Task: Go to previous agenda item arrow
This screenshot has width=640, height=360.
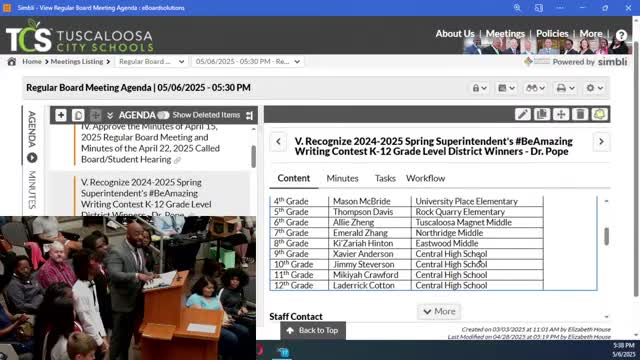Action: pyautogui.click(x=278, y=142)
